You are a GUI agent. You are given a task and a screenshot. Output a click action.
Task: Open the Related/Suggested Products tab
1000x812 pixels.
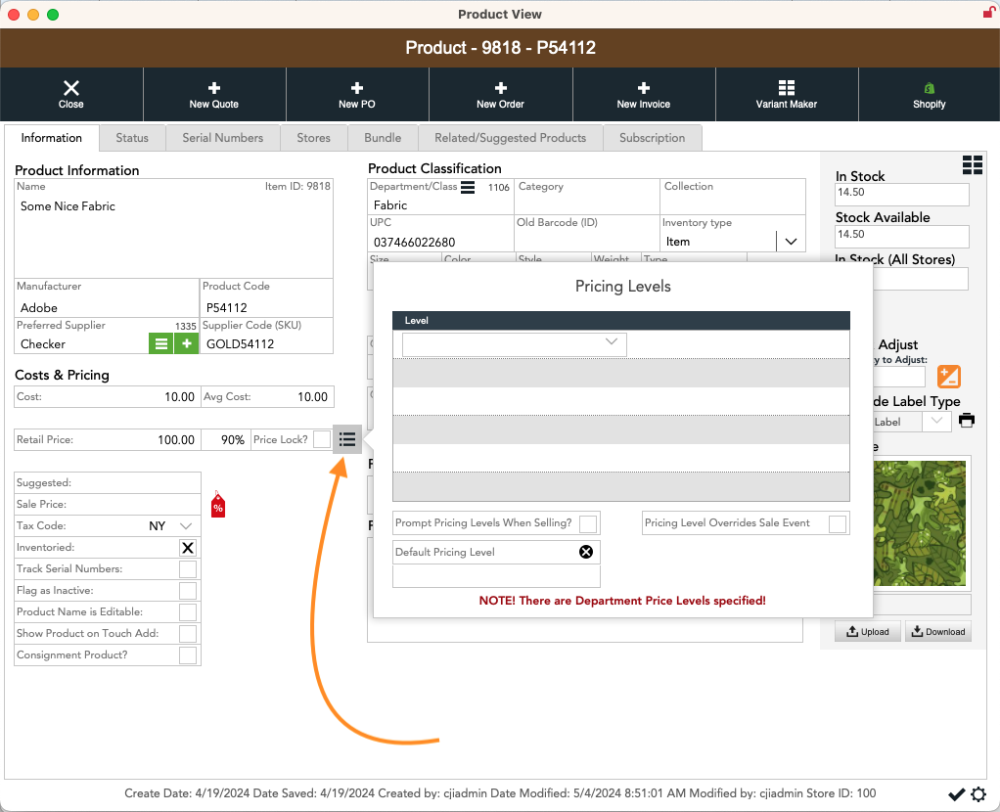(510, 138)
